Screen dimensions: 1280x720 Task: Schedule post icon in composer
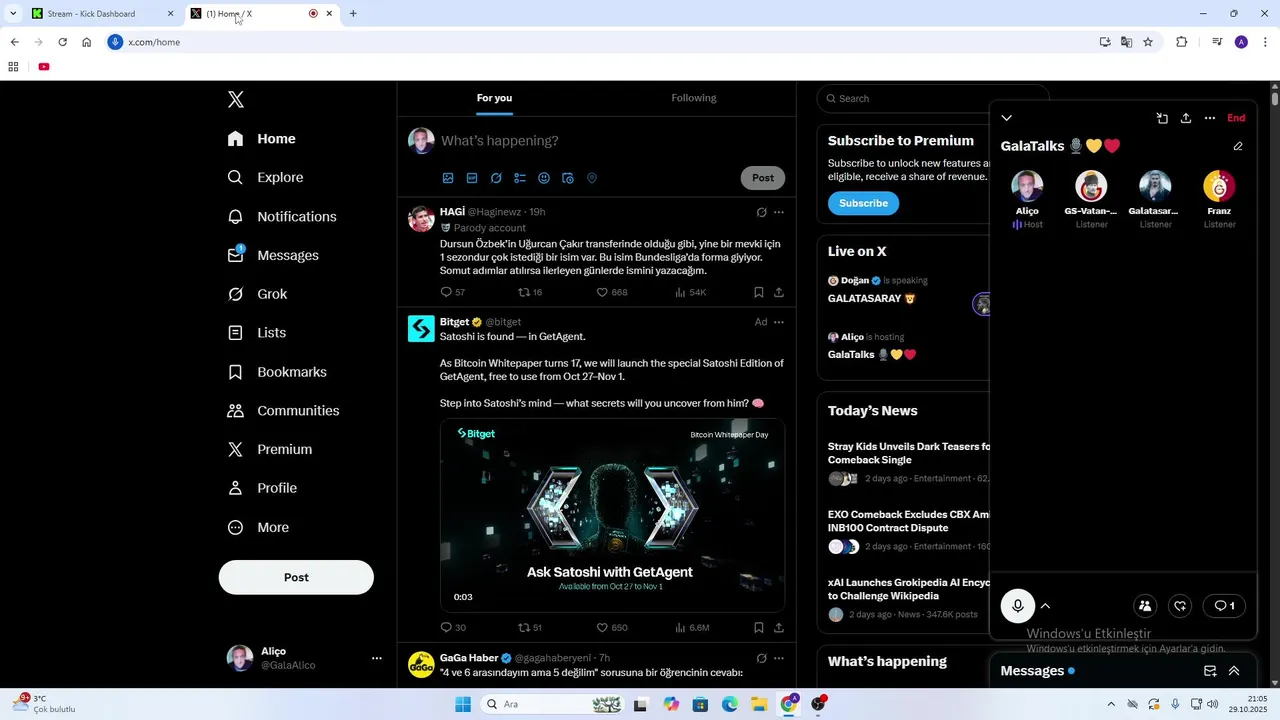[x=568, y=178]
